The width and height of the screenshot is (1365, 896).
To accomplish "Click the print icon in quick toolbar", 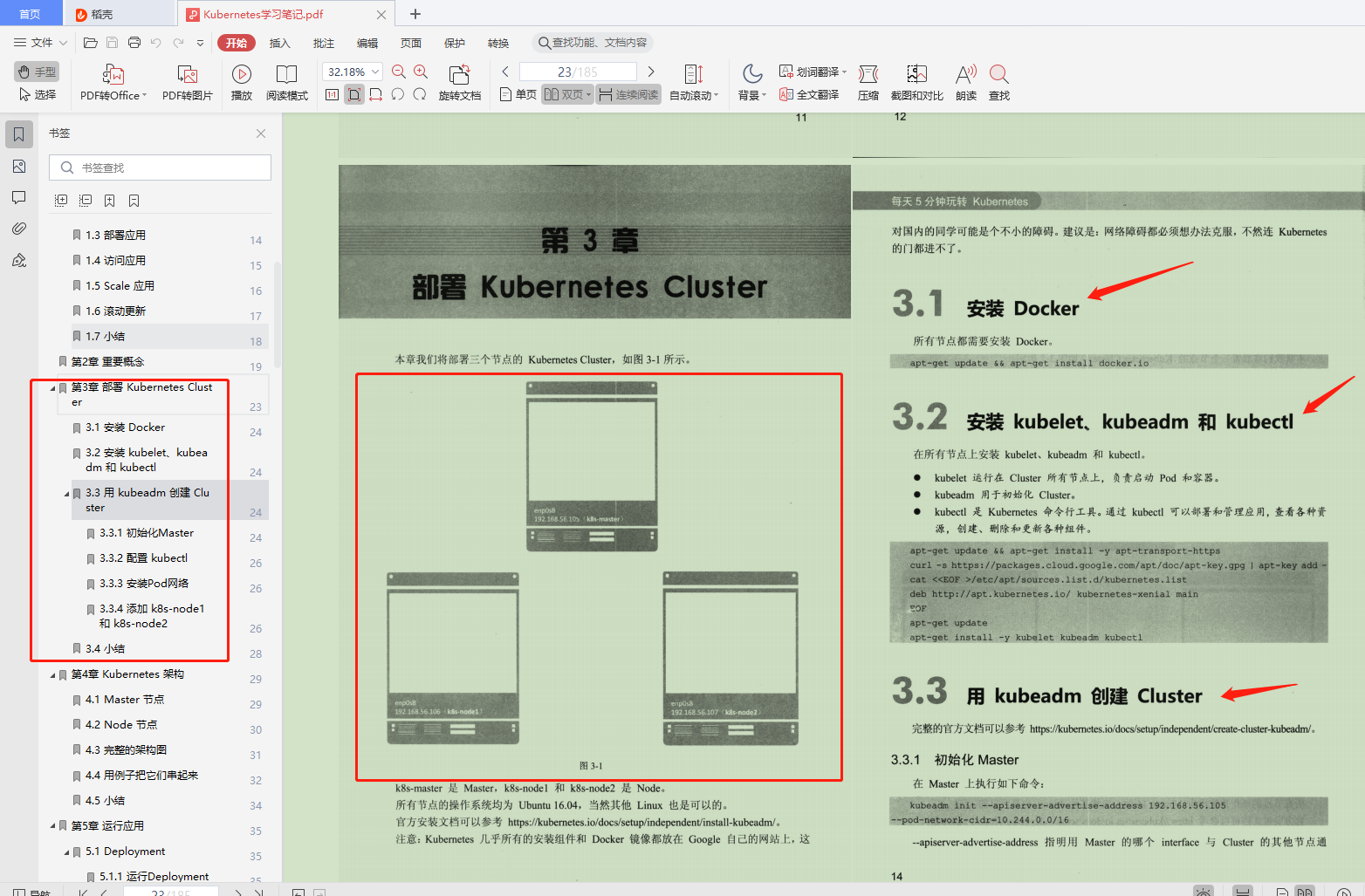I will click(x=134, y=43).
